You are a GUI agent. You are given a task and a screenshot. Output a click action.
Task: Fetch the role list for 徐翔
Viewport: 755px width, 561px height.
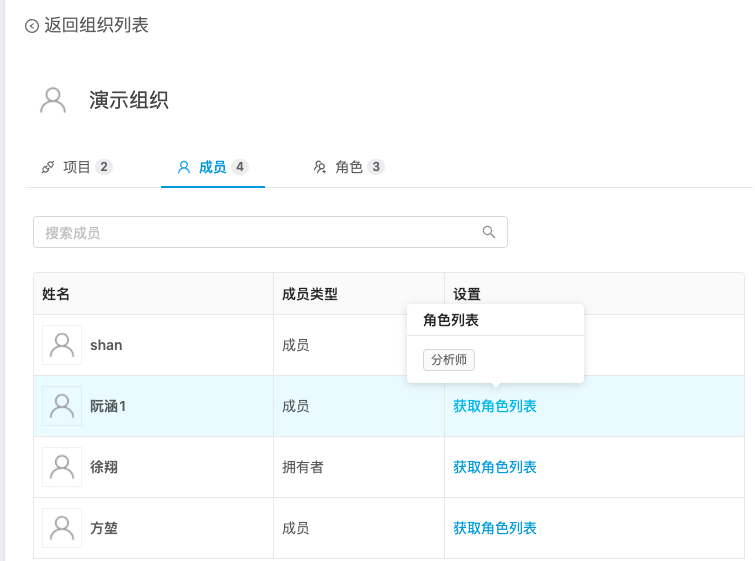click(494, 467)
